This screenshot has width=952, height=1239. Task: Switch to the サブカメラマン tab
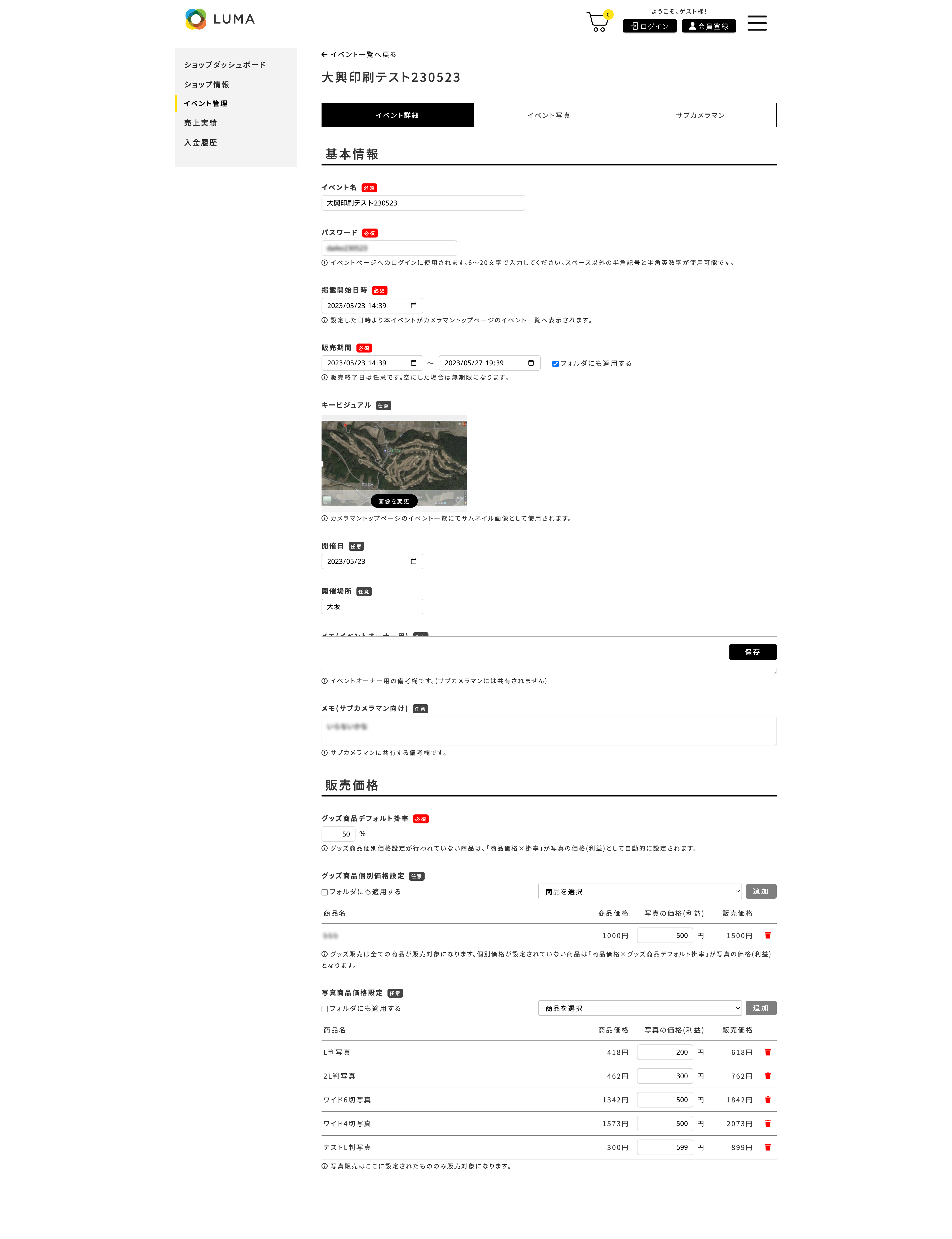pyautogui.click(x=700, y=115)
